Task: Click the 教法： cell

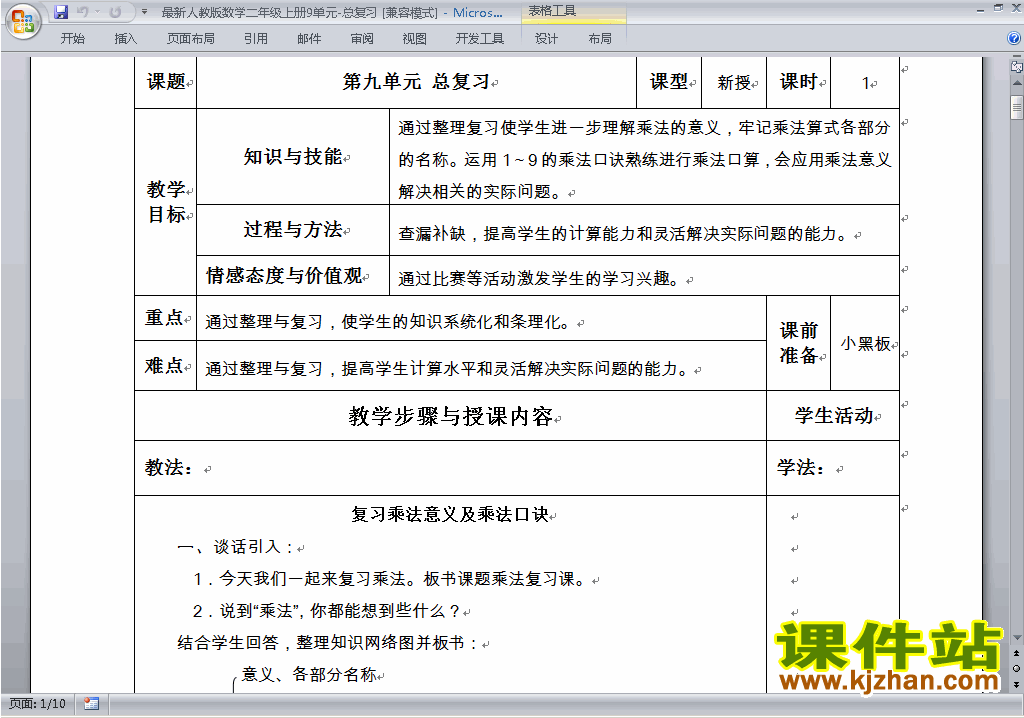Action: click(451, 468)
